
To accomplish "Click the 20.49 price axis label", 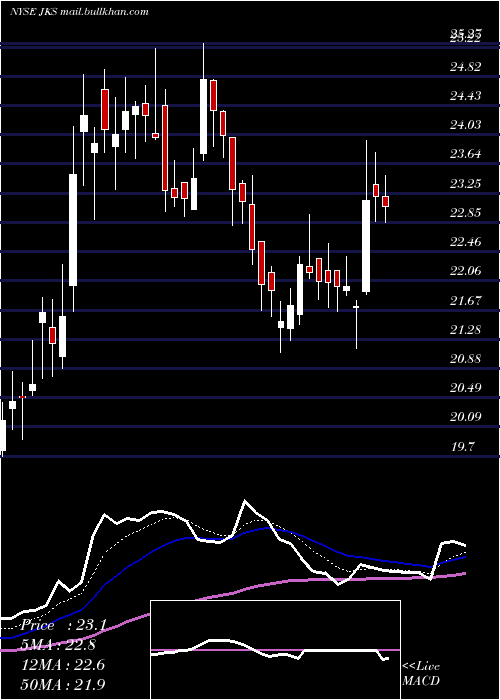I will (466, 388).
